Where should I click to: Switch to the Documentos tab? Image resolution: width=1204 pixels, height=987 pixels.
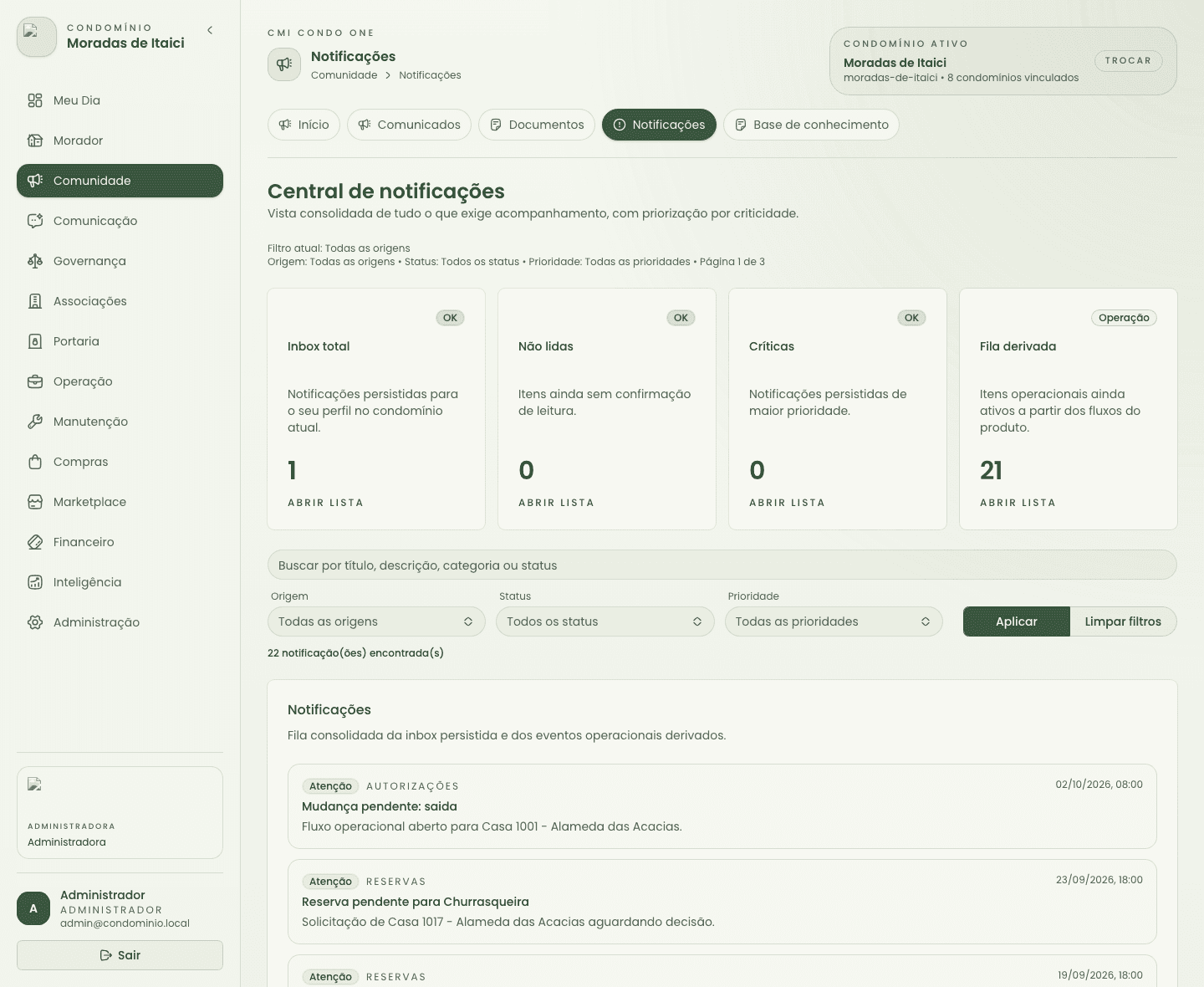537,125
